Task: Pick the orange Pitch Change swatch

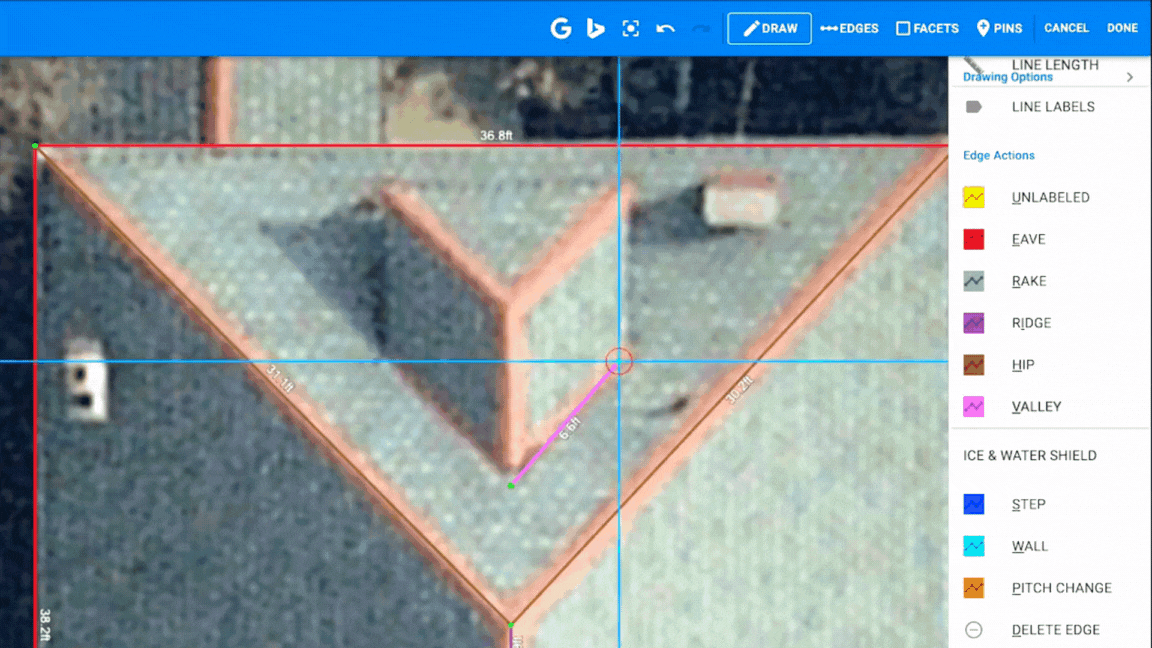Action: click(x=973, y=588)
